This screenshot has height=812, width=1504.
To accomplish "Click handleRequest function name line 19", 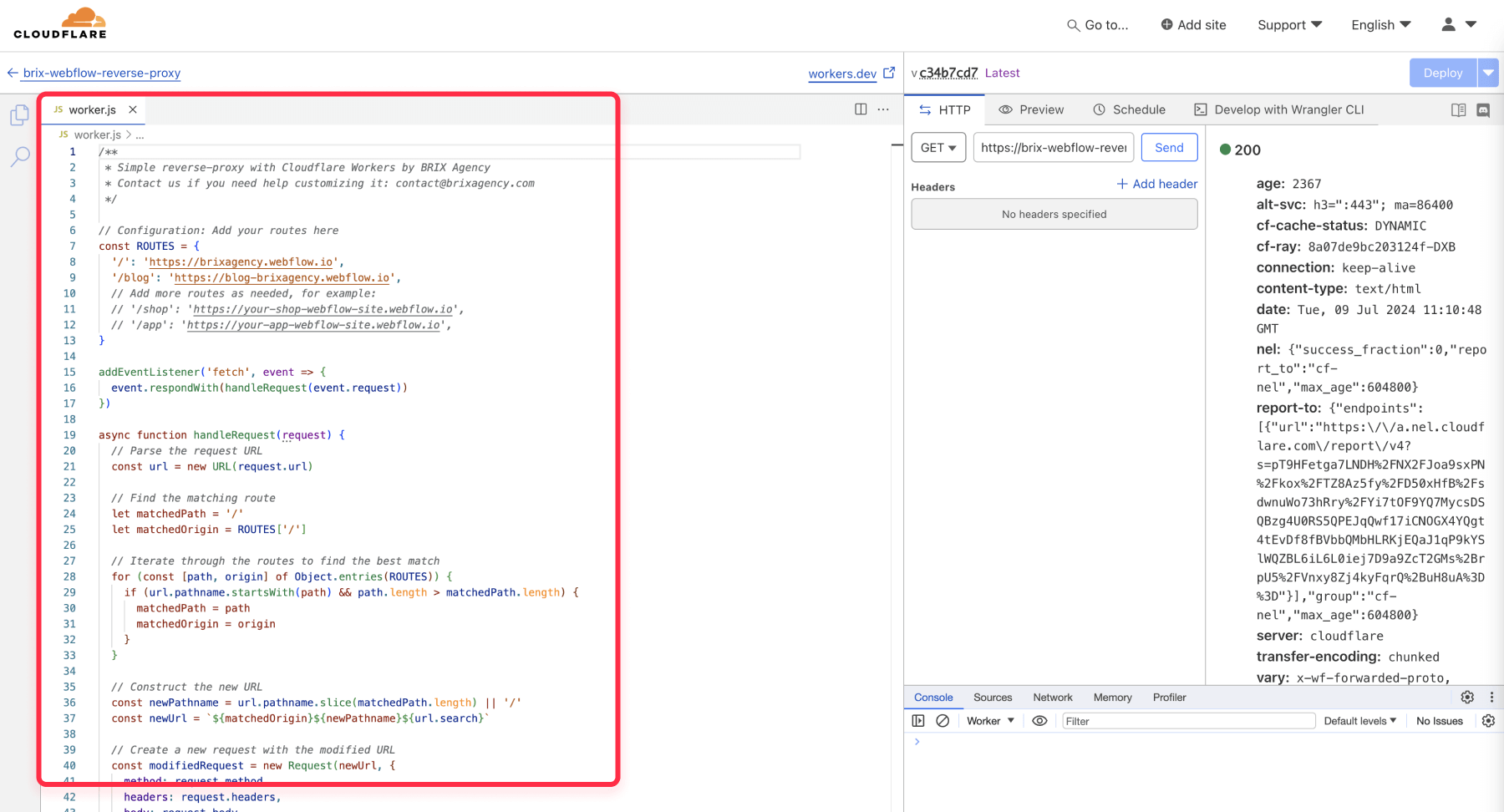I will 235,435.
